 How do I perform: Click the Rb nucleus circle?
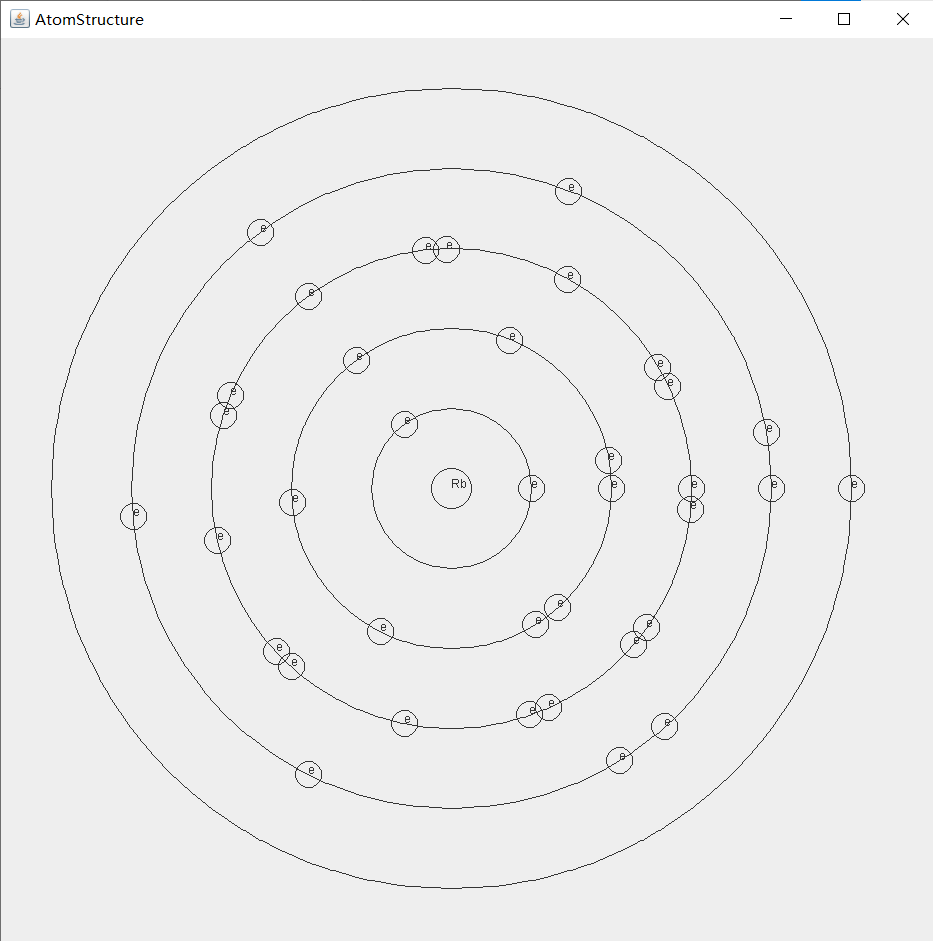coord(451,489)
